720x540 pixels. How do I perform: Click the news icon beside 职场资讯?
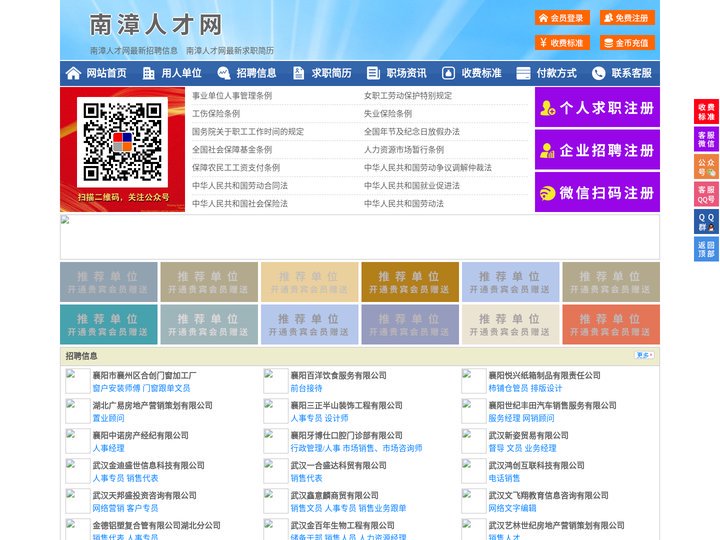[373, 73]
